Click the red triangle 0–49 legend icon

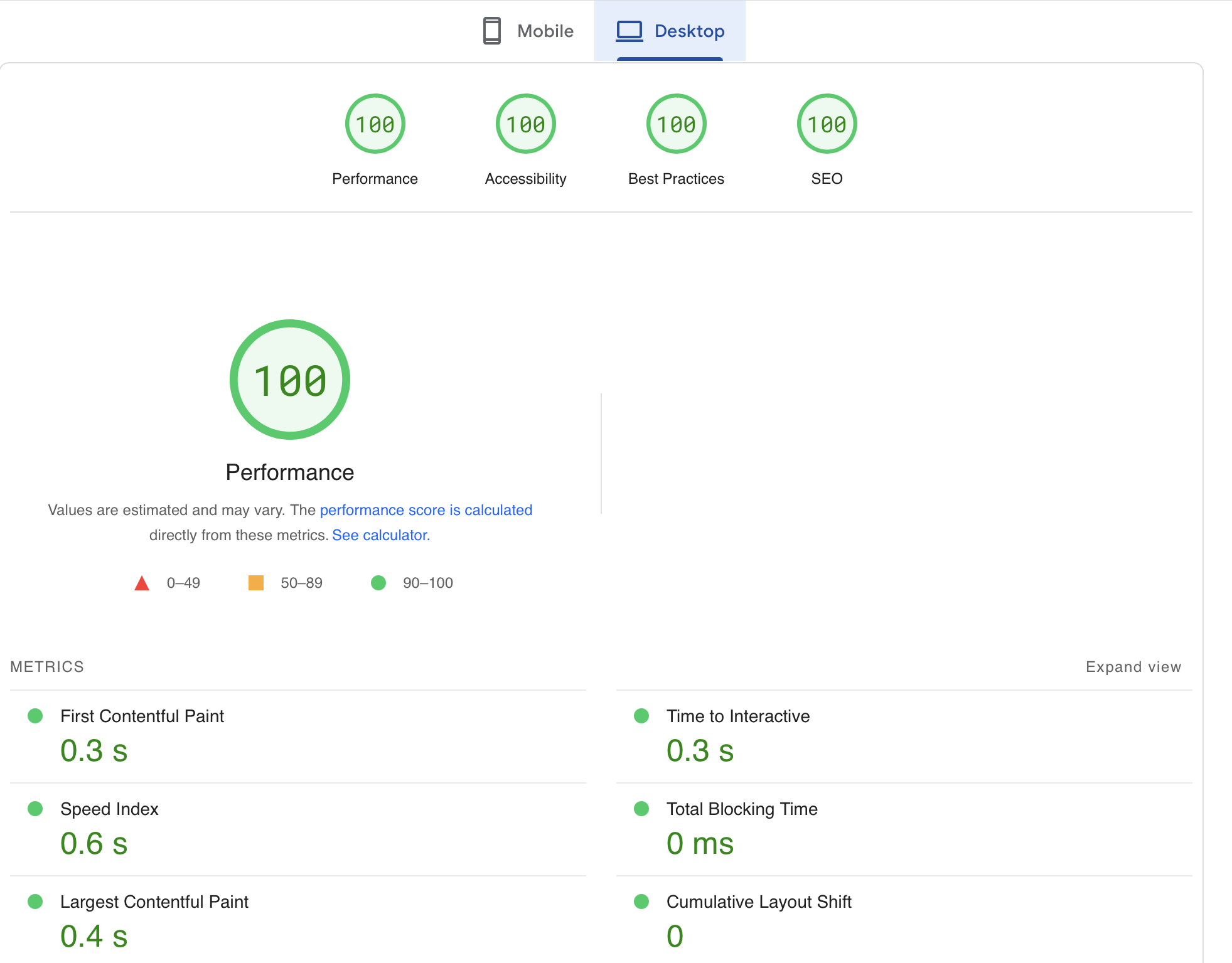point(142,583)
